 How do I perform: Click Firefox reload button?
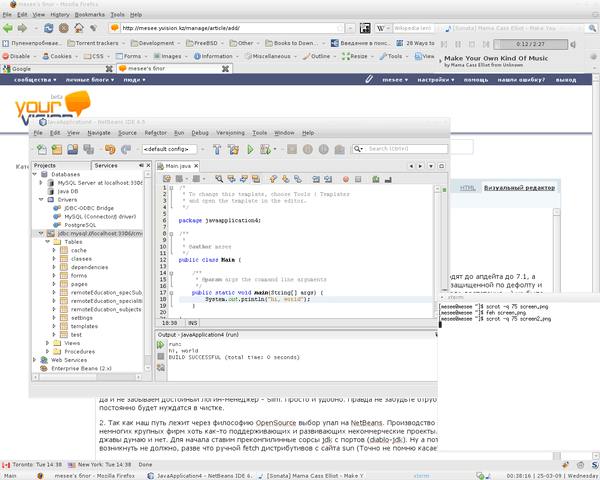pos(49,28)
